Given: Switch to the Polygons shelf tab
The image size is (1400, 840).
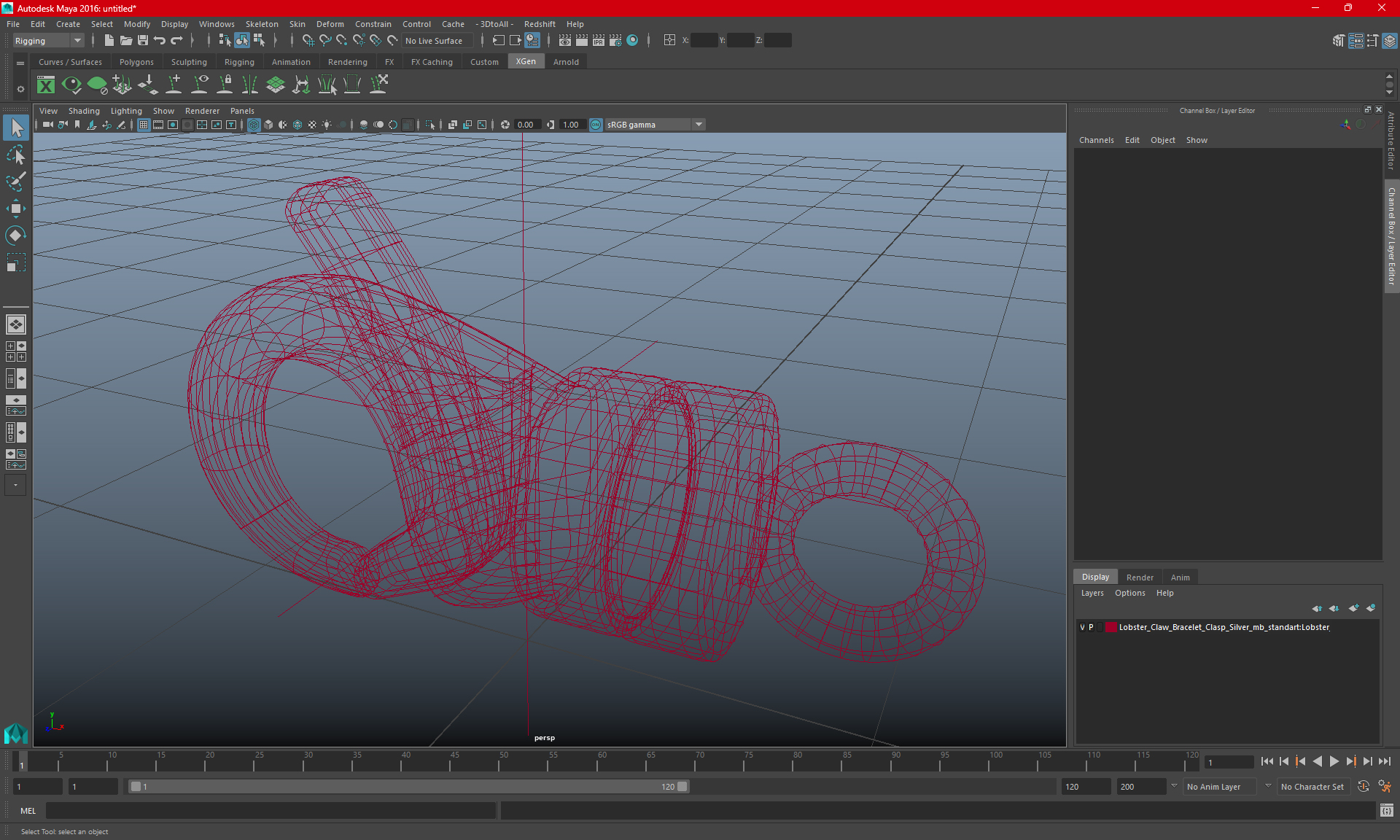Looking at the screenshot, I should pyautogui.click(x=136, y=62).
